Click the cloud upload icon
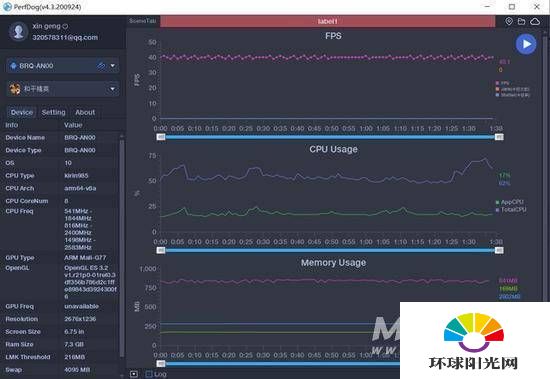Screen dimensions: 550x379 click(x=535, y=21)
